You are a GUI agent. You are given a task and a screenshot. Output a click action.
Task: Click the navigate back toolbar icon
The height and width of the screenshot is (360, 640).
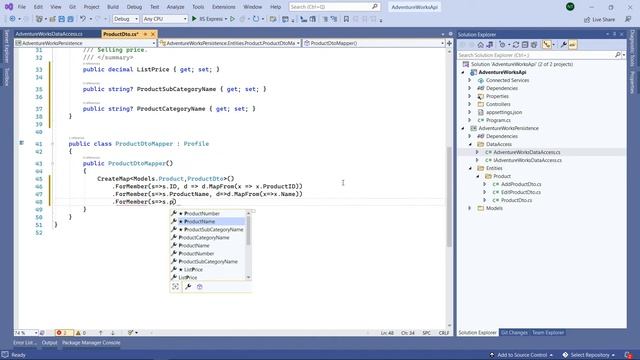(x=12, y=19)
